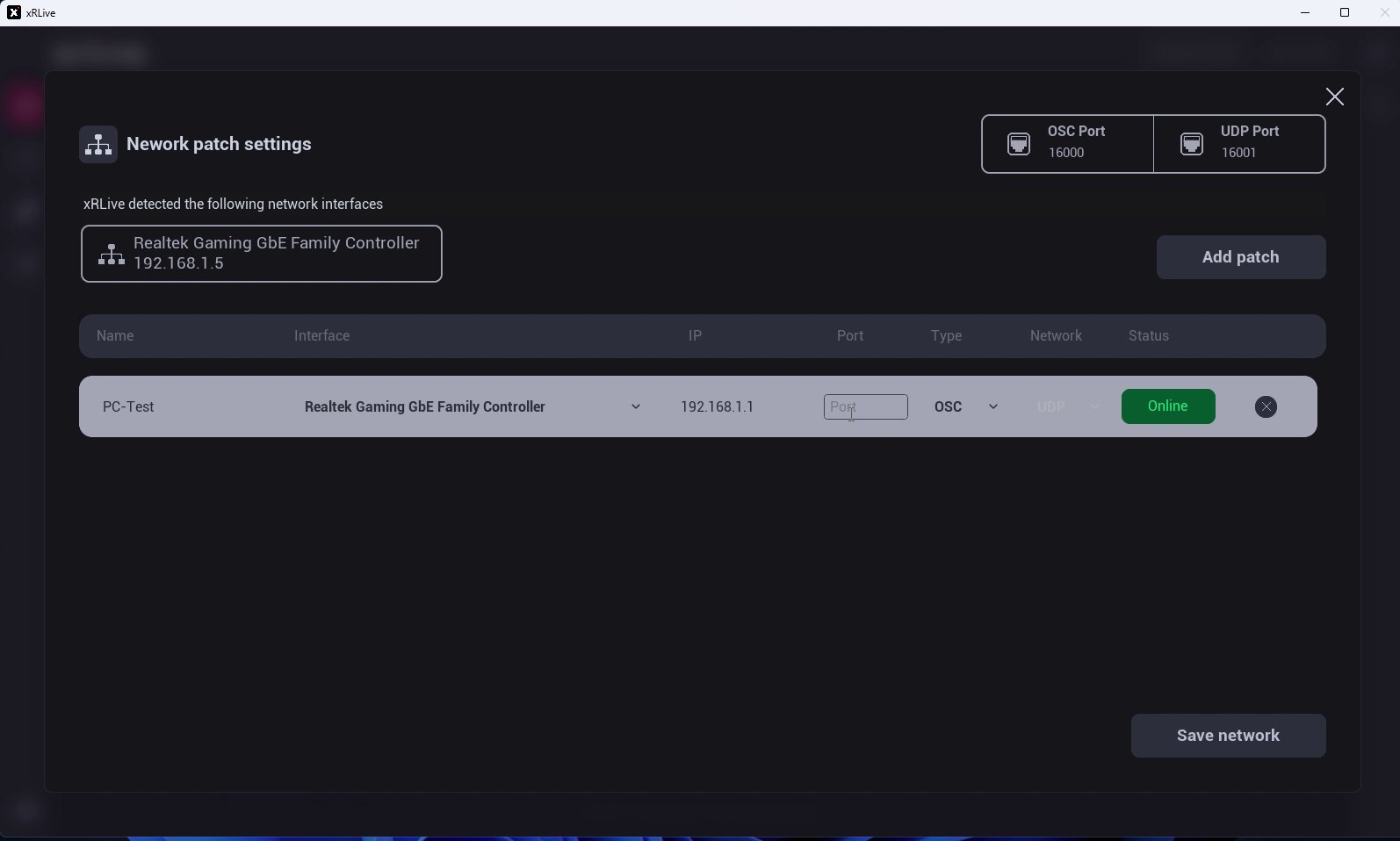1400x841 pixels.
Task: Close the Network patch settings dialog
Action: pyautogui.click(x=1334, y=97)
